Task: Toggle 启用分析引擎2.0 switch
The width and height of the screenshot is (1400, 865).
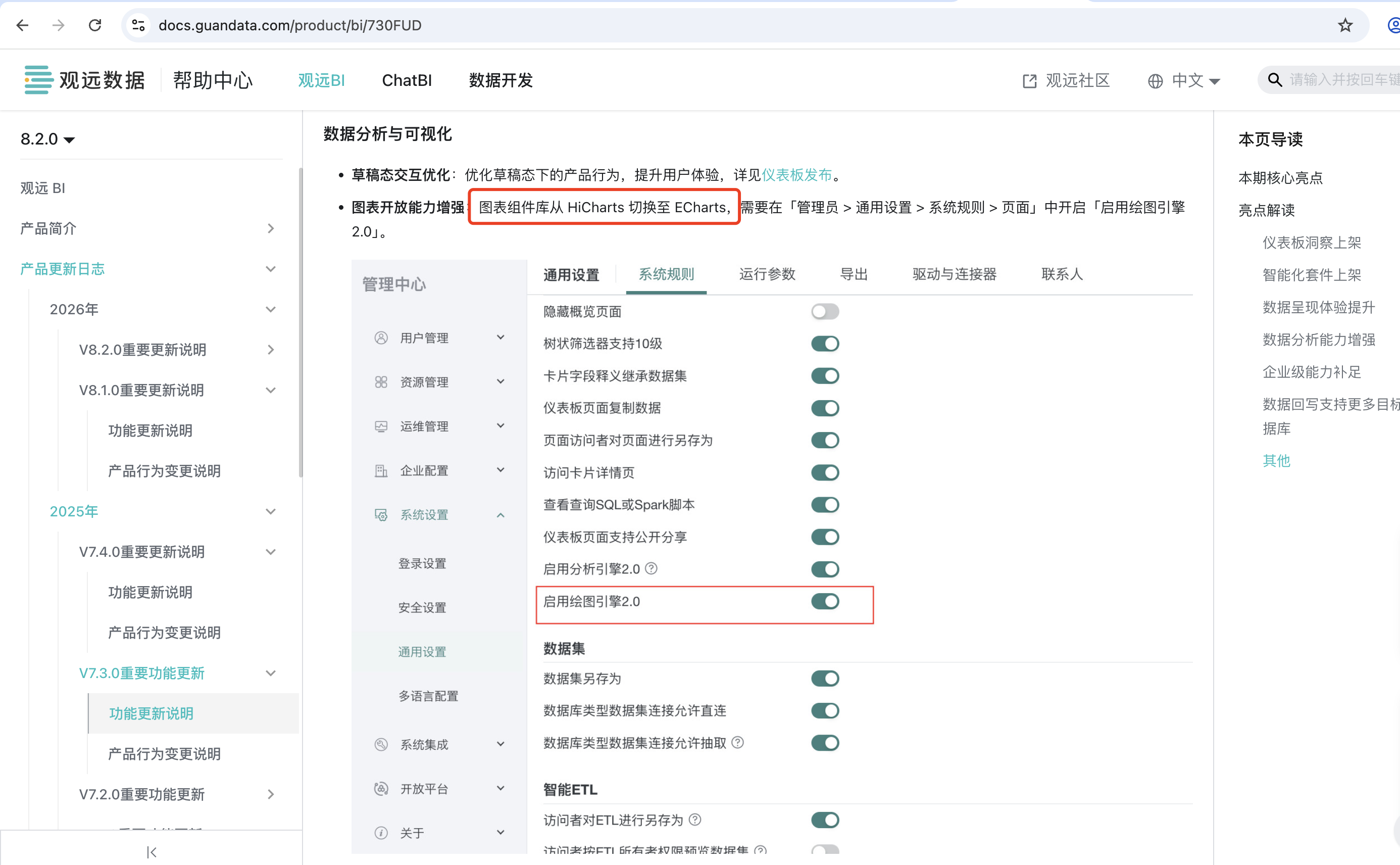Action: 825,569
